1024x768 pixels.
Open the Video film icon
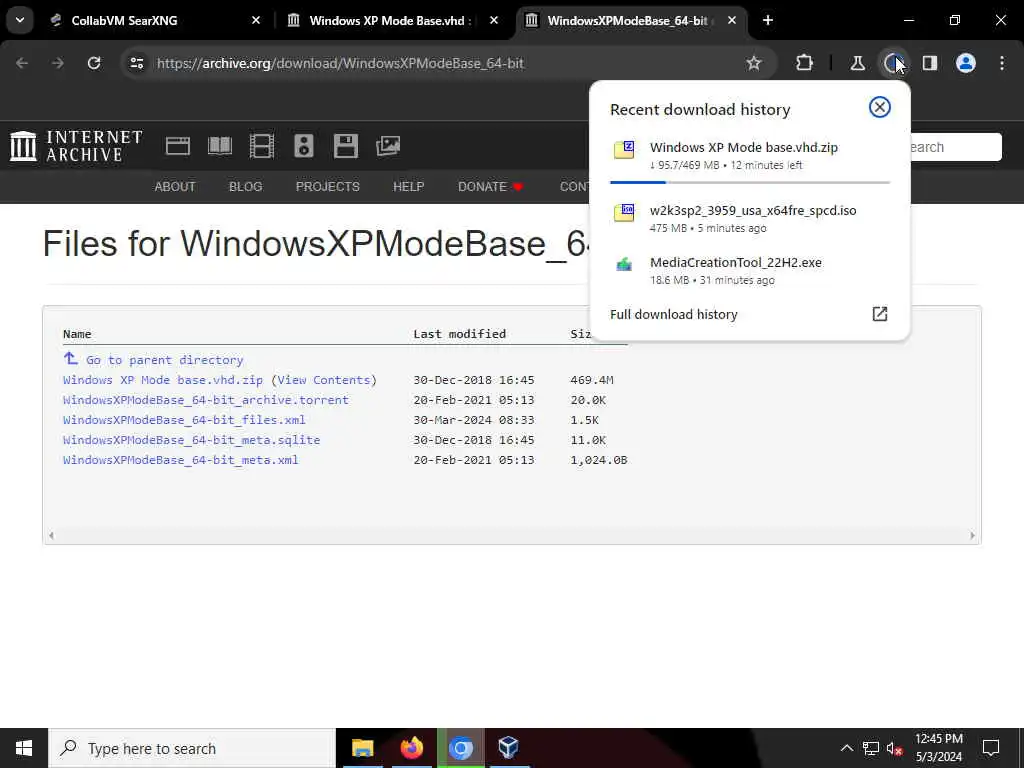[x=262, y=146]
